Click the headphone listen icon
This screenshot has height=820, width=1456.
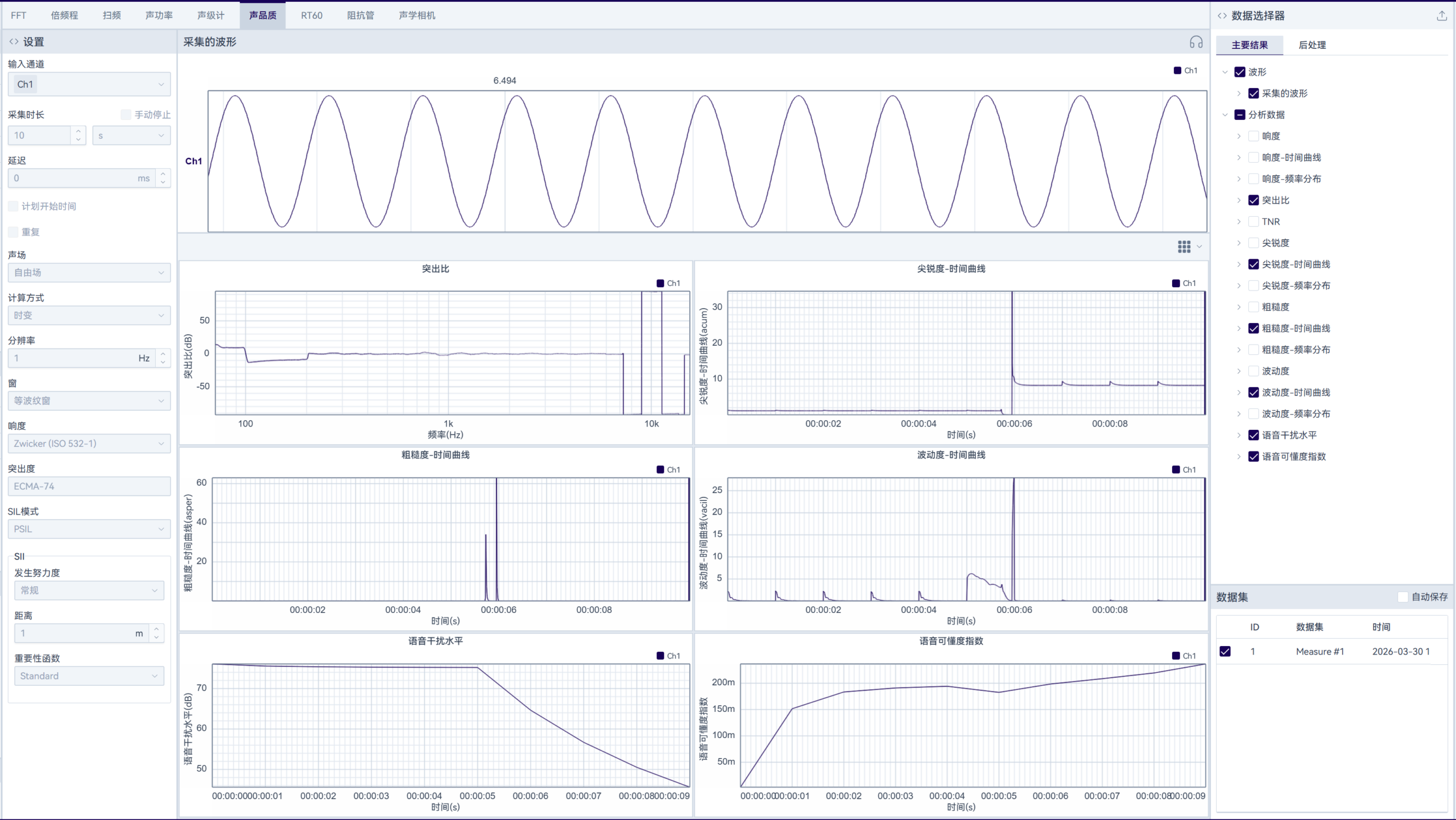pos(1196,42)
